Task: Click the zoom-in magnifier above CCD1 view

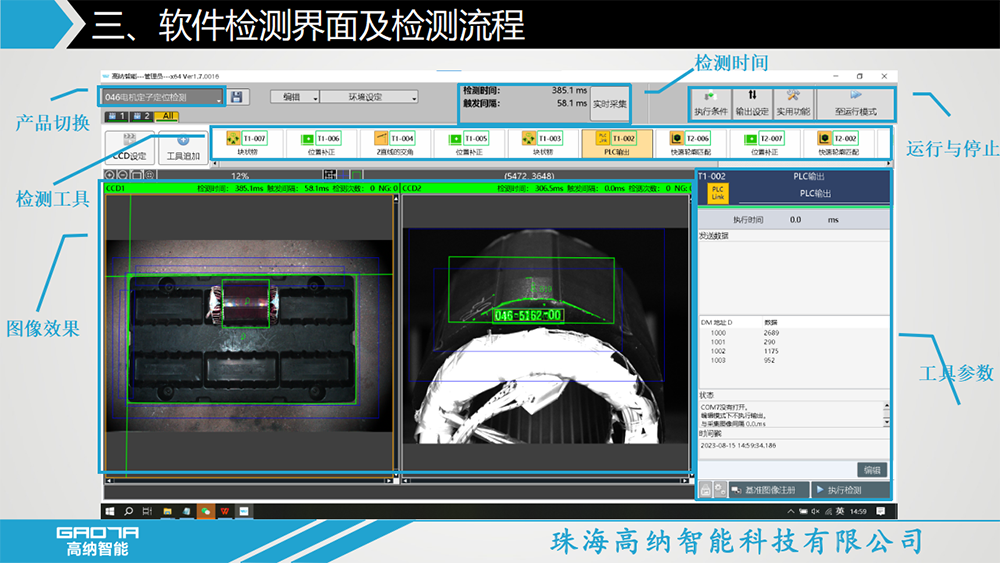Action: (109, 175)
